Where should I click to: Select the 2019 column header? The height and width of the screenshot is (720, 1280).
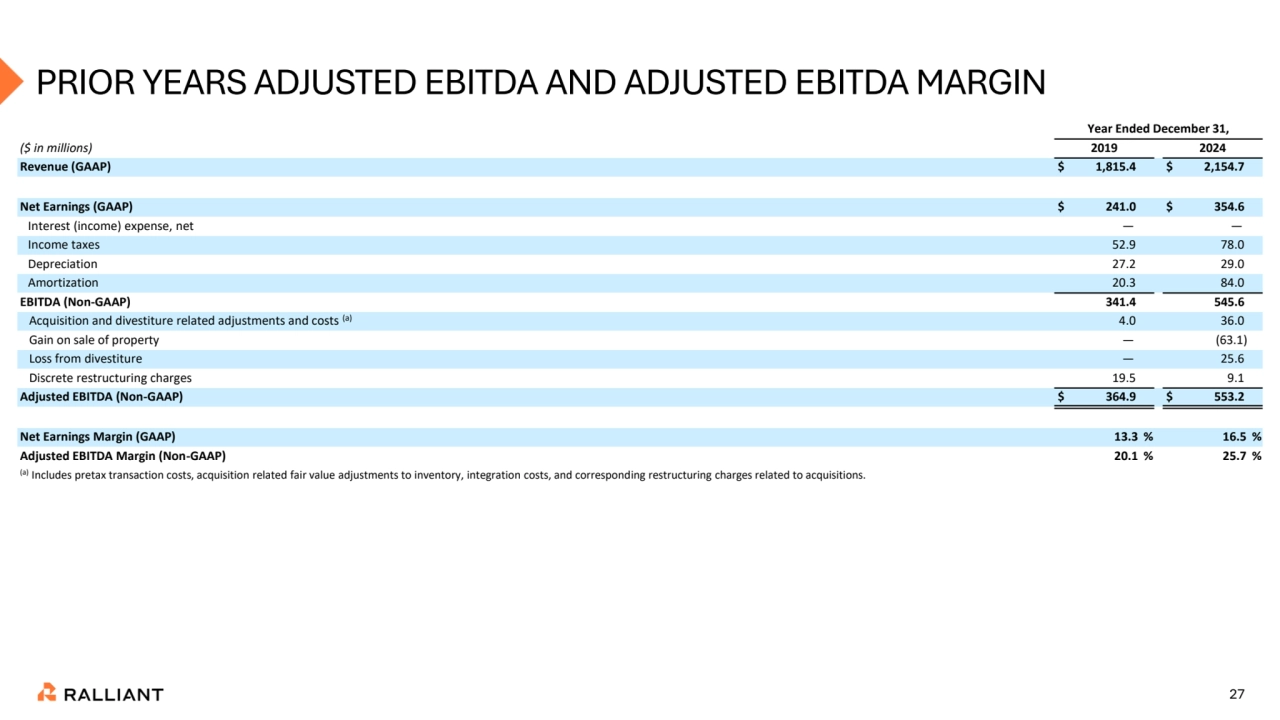pyautogui.click(x=1104, y=148)
